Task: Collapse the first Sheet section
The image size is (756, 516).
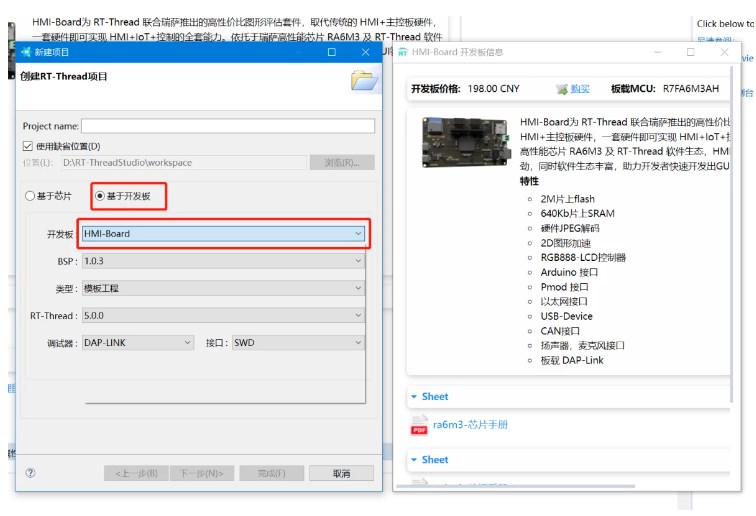Action: tap(414, 397)
